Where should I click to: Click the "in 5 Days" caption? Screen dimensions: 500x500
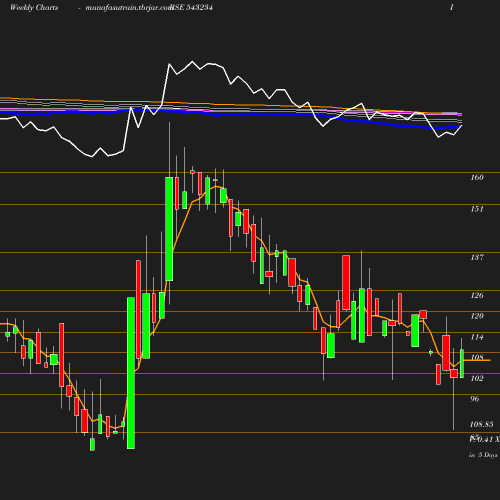483,455
